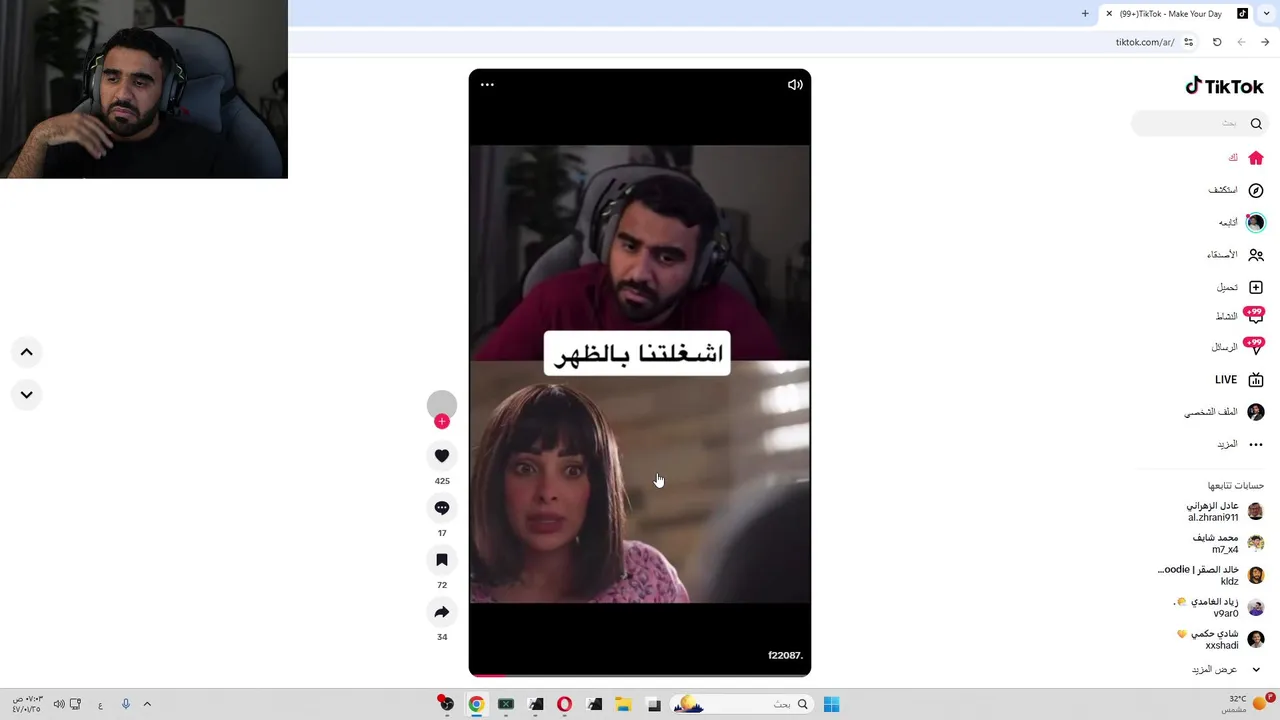Expand 'عرض المزيد' followed accounts list

click(1226, 669)
